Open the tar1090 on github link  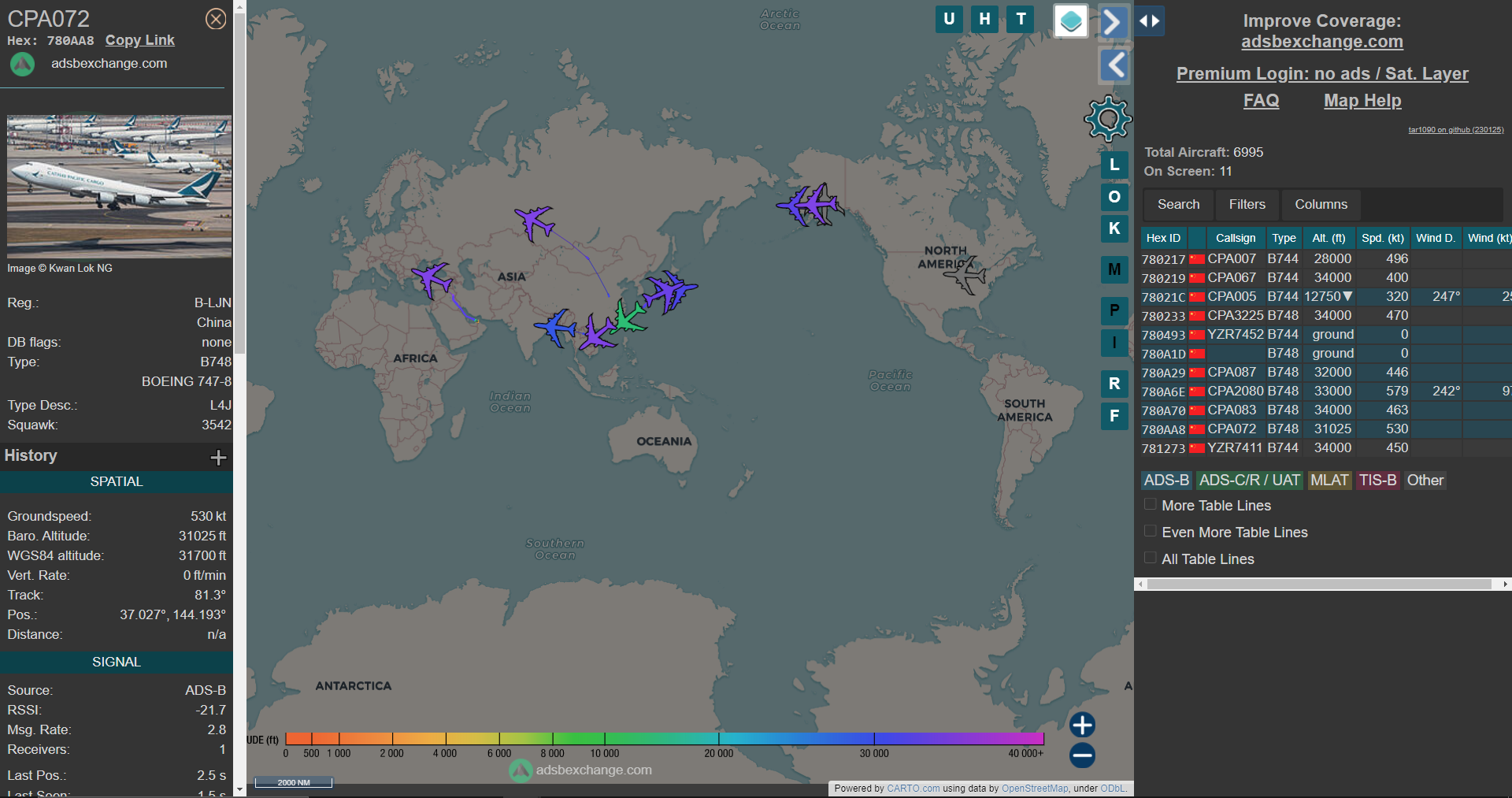click(x=1456, y=130)
